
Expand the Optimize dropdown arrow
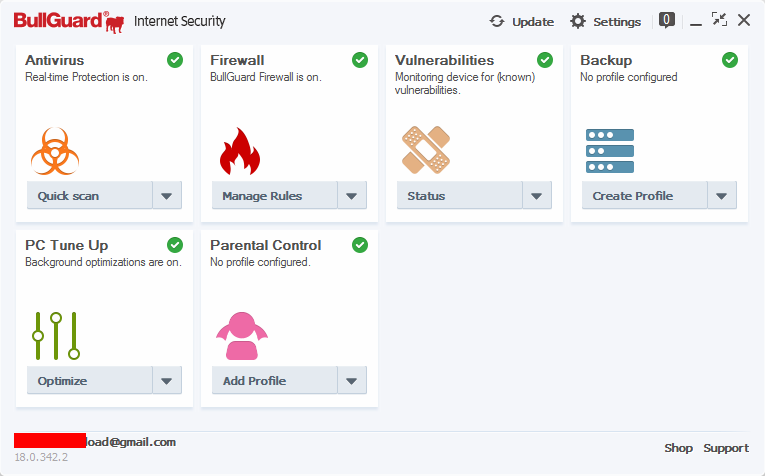pos(167,380)
